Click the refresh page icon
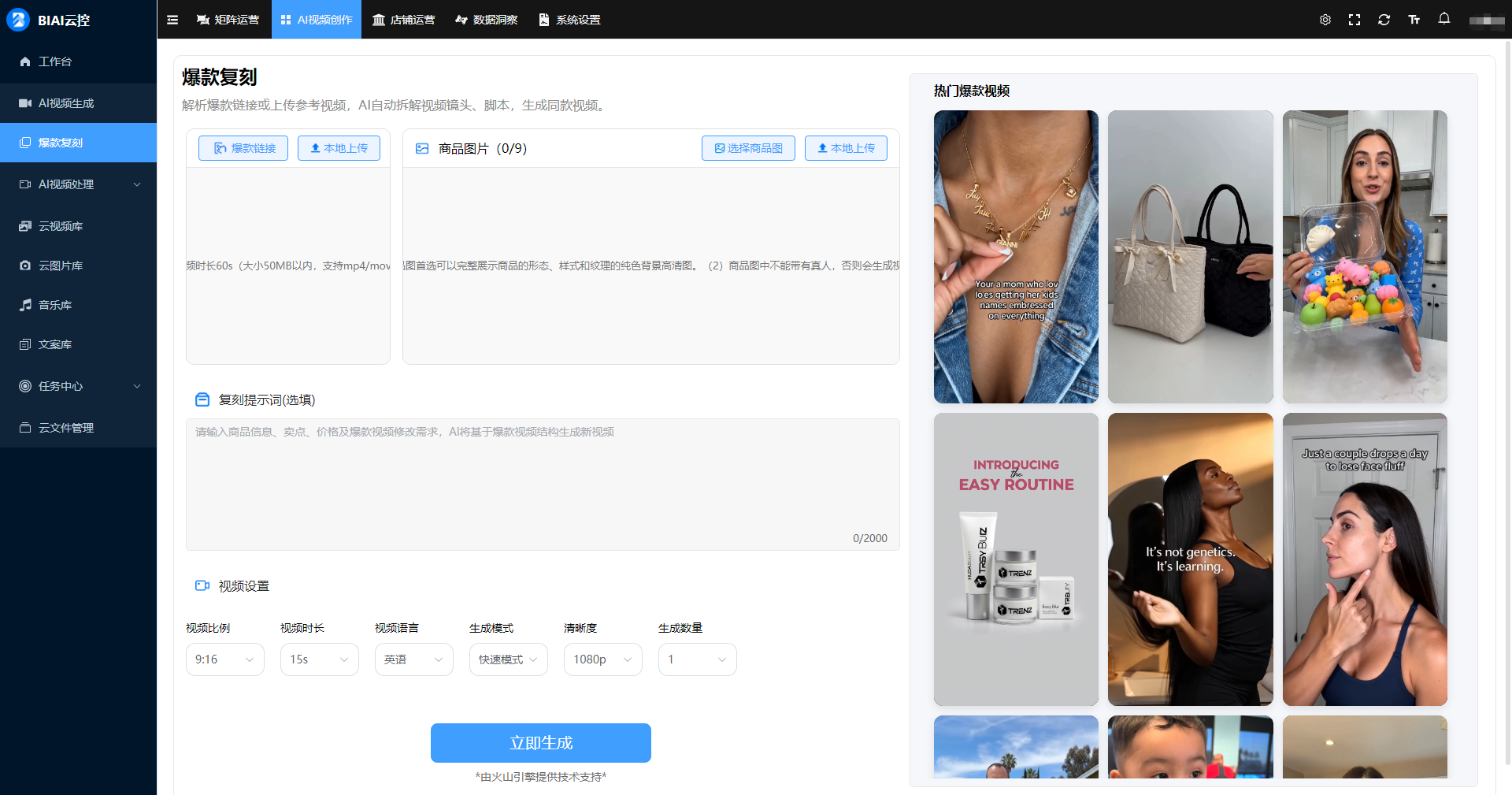 (1384, 20)
